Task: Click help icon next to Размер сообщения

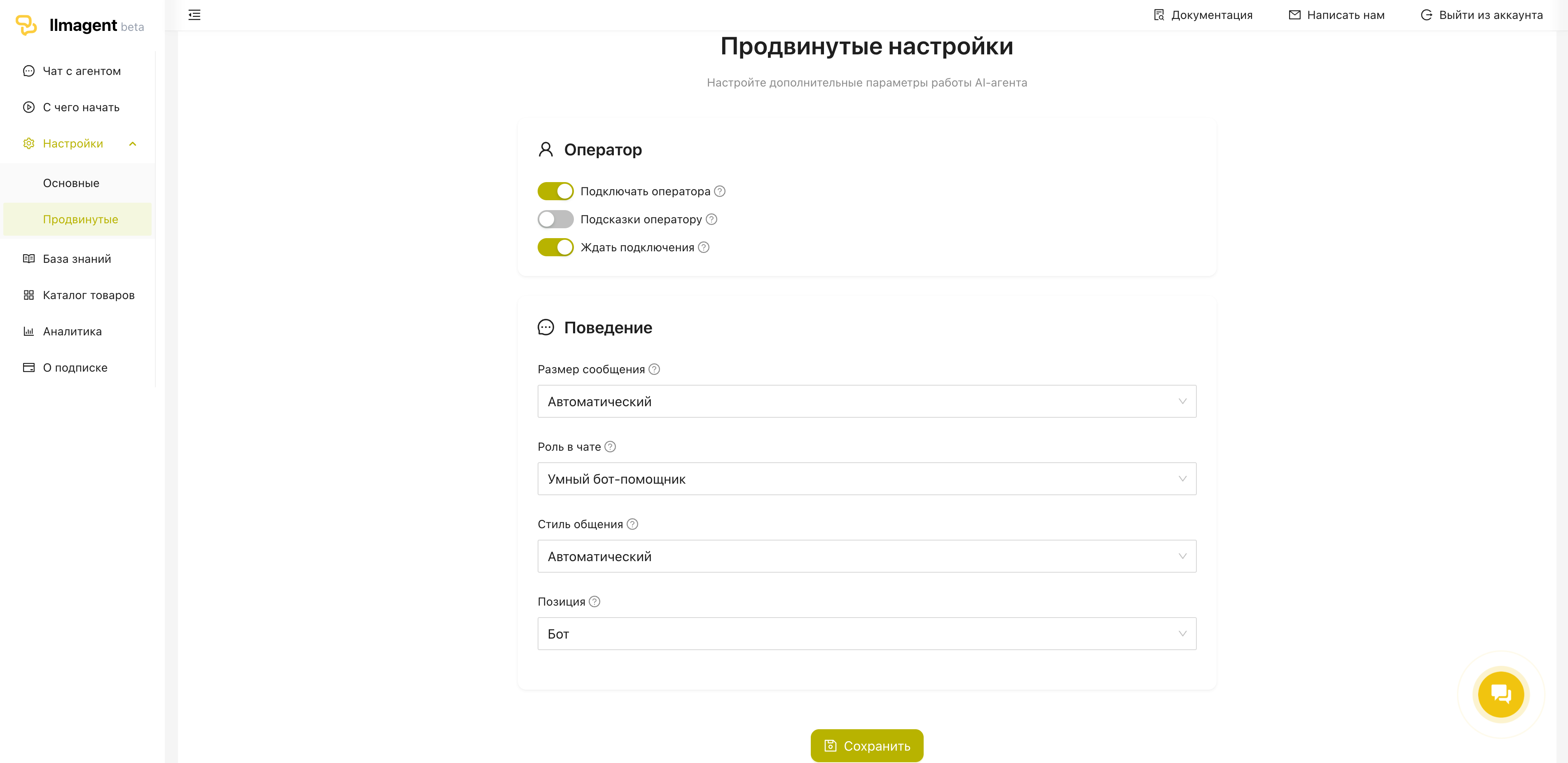Action: pyautogui.click(x=654, y=369)
